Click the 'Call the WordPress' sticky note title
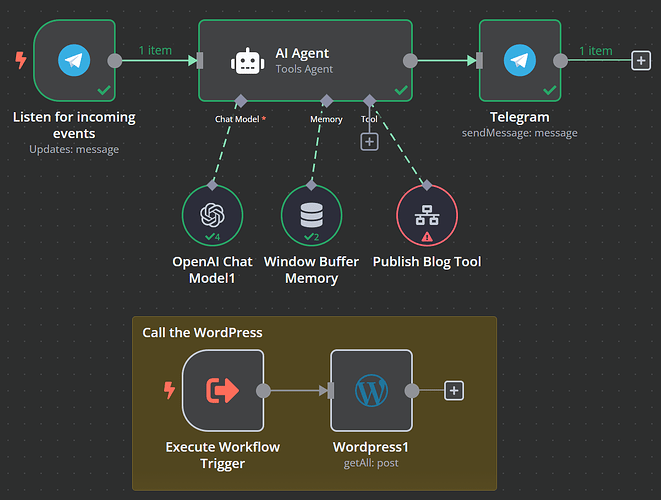Viewport: 661px width, 500px height. click(202, 333)
